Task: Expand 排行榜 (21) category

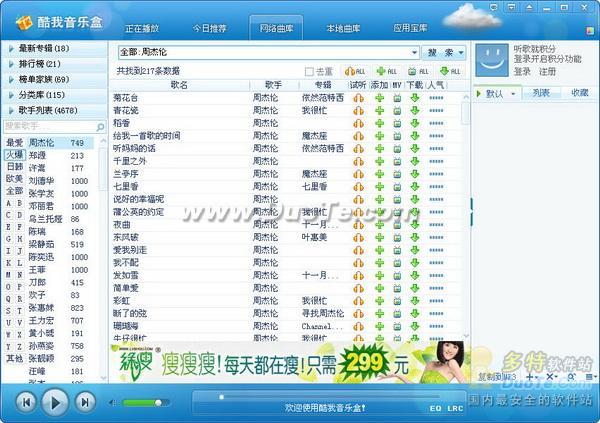Action: [54, 64]
